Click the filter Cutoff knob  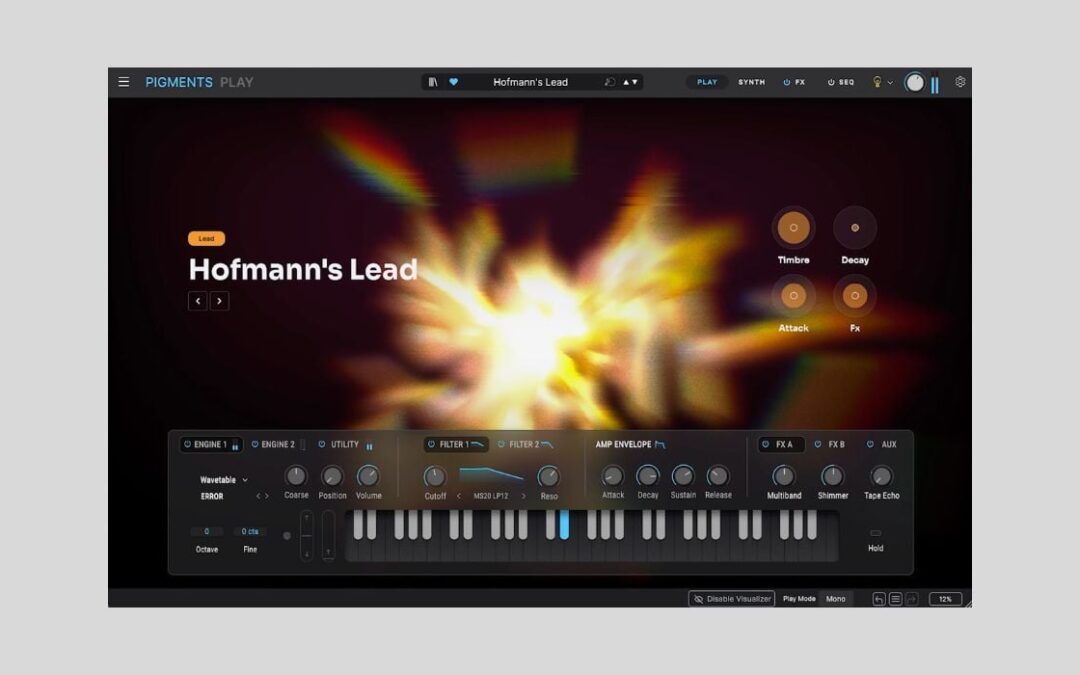[435, 477]
